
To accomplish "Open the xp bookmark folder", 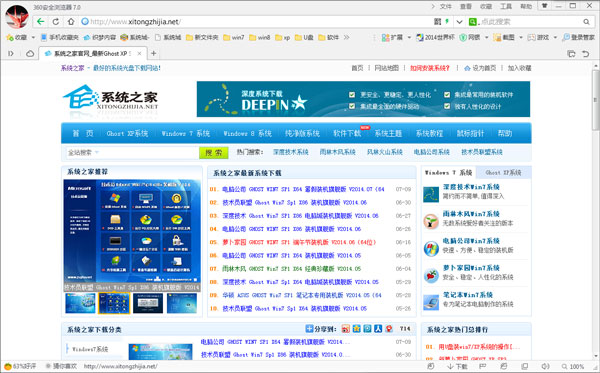I will click(x=282, y=37).
